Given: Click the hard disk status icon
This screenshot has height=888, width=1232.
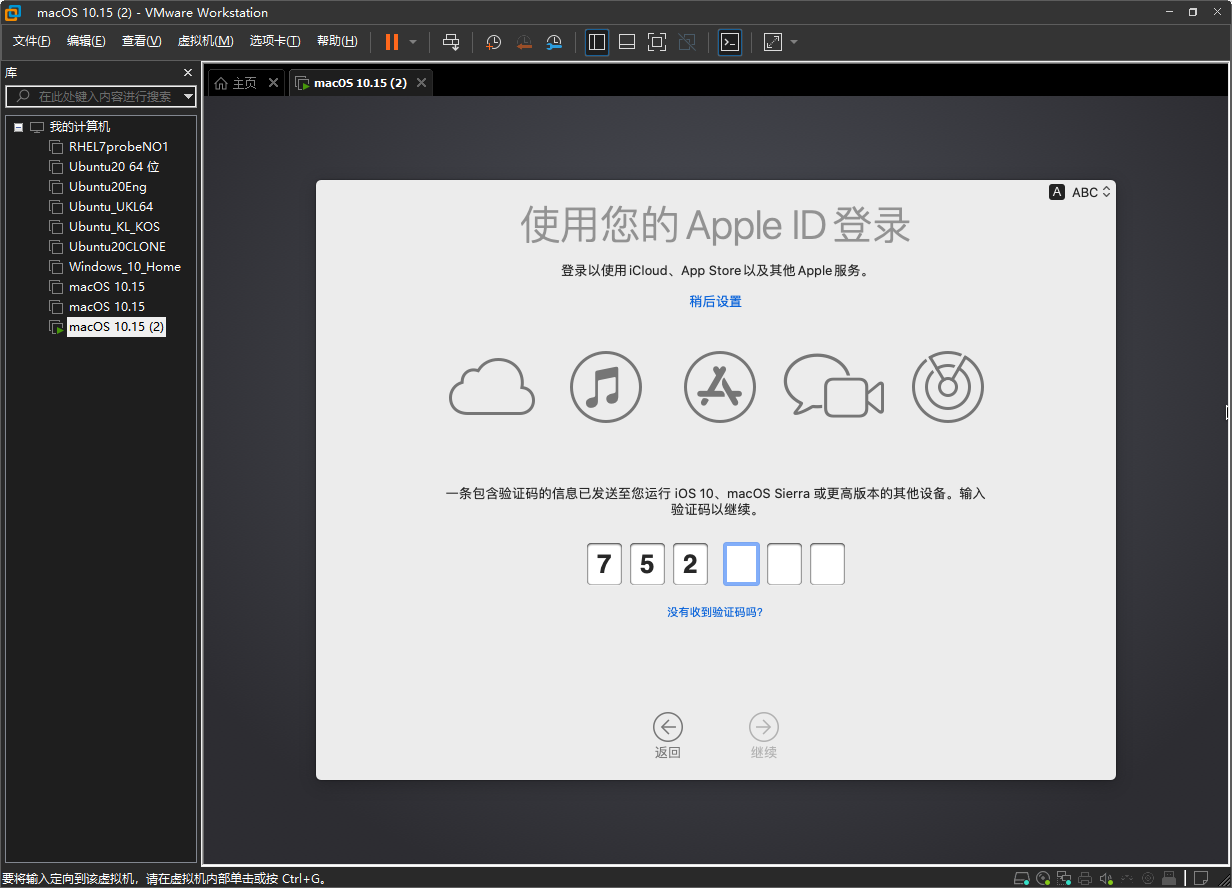Looking at the screenshot, I should click(x=1022, y=877).
